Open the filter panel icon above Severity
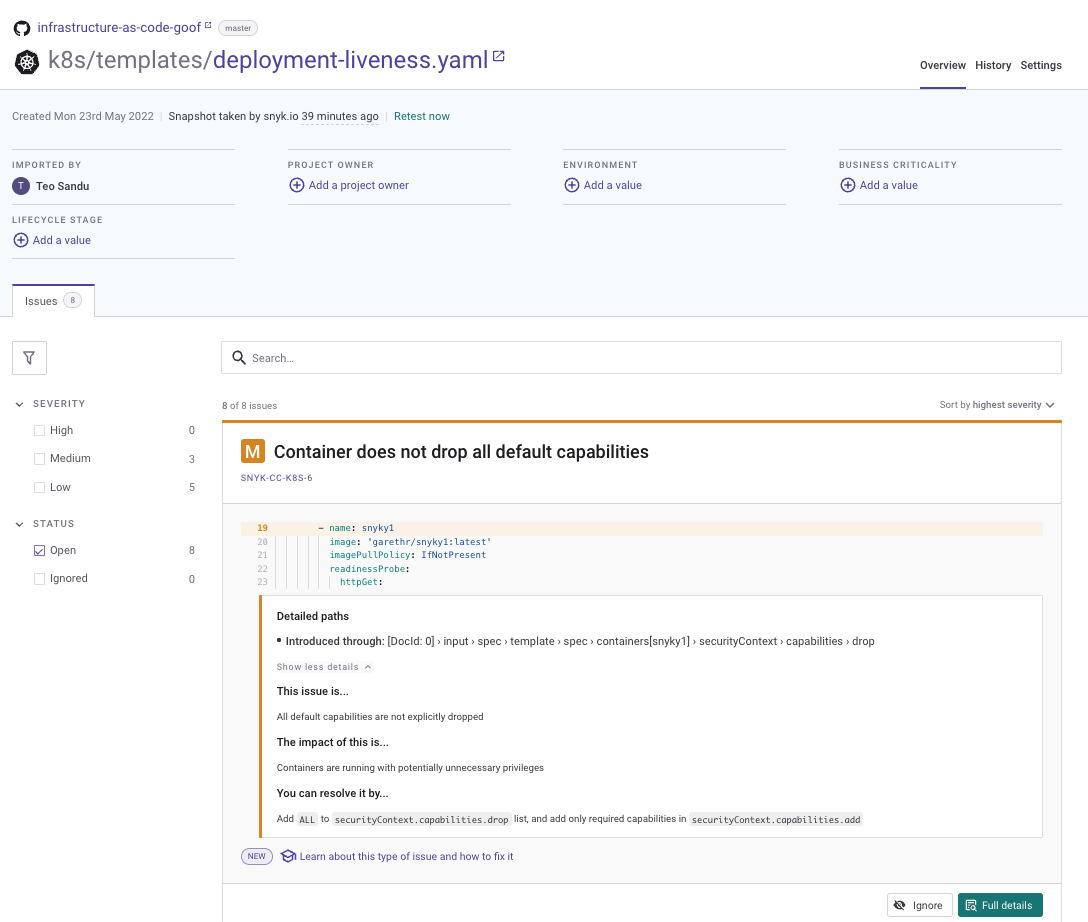 tap(29, 357)
